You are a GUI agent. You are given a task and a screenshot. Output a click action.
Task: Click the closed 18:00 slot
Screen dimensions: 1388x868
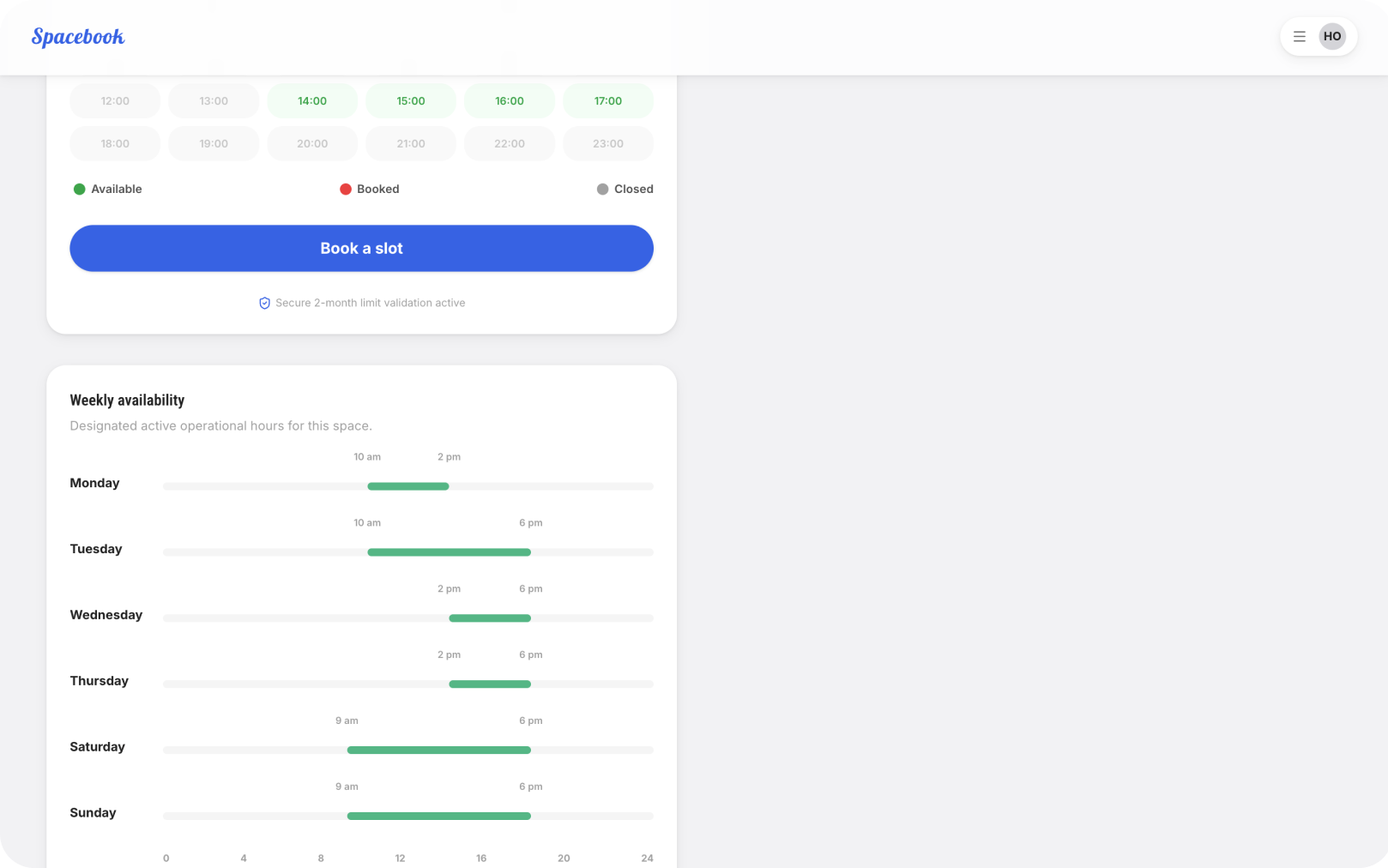click(115, 144)
